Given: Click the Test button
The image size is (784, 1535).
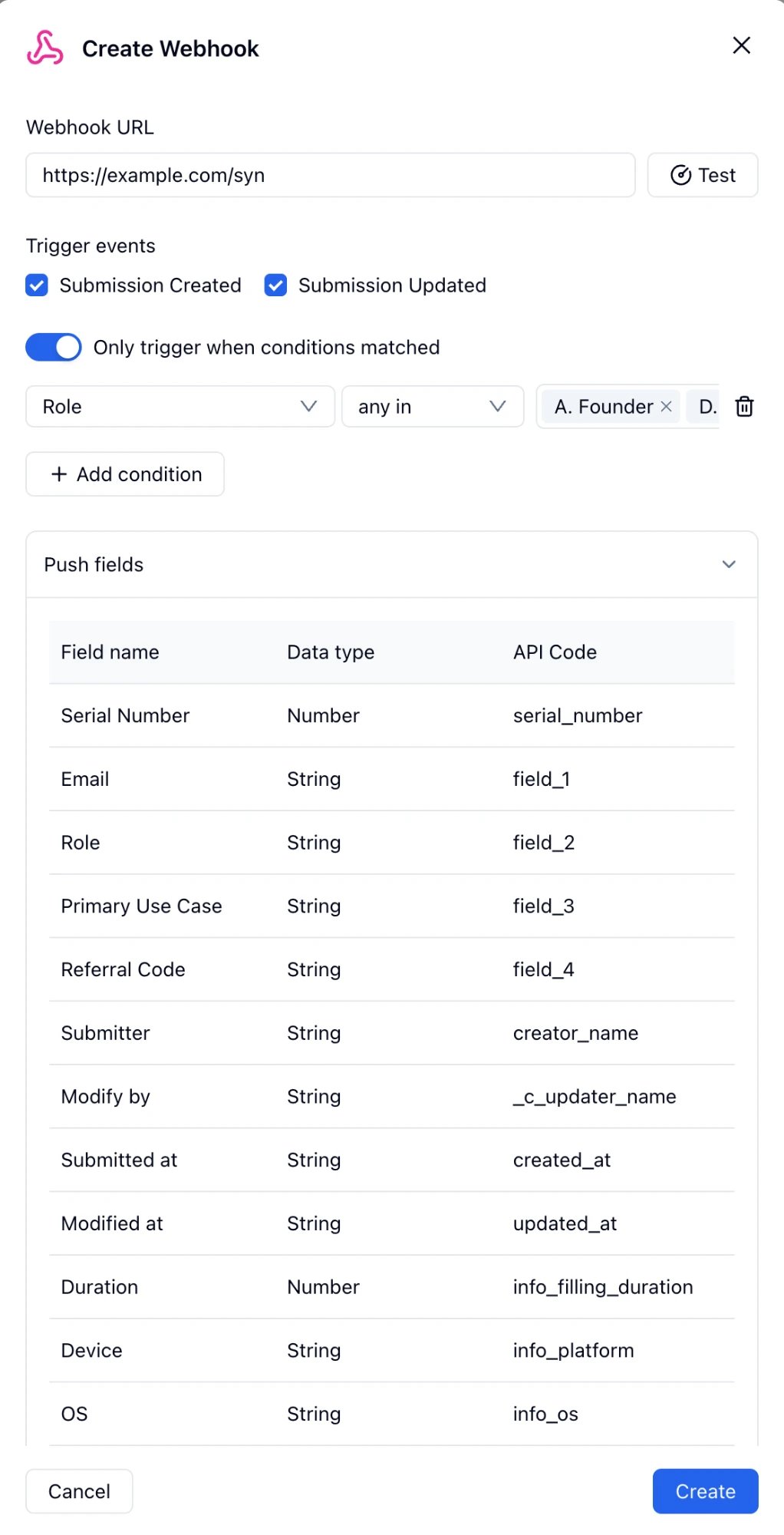Looking at the screenshot, I should (703, 175).
